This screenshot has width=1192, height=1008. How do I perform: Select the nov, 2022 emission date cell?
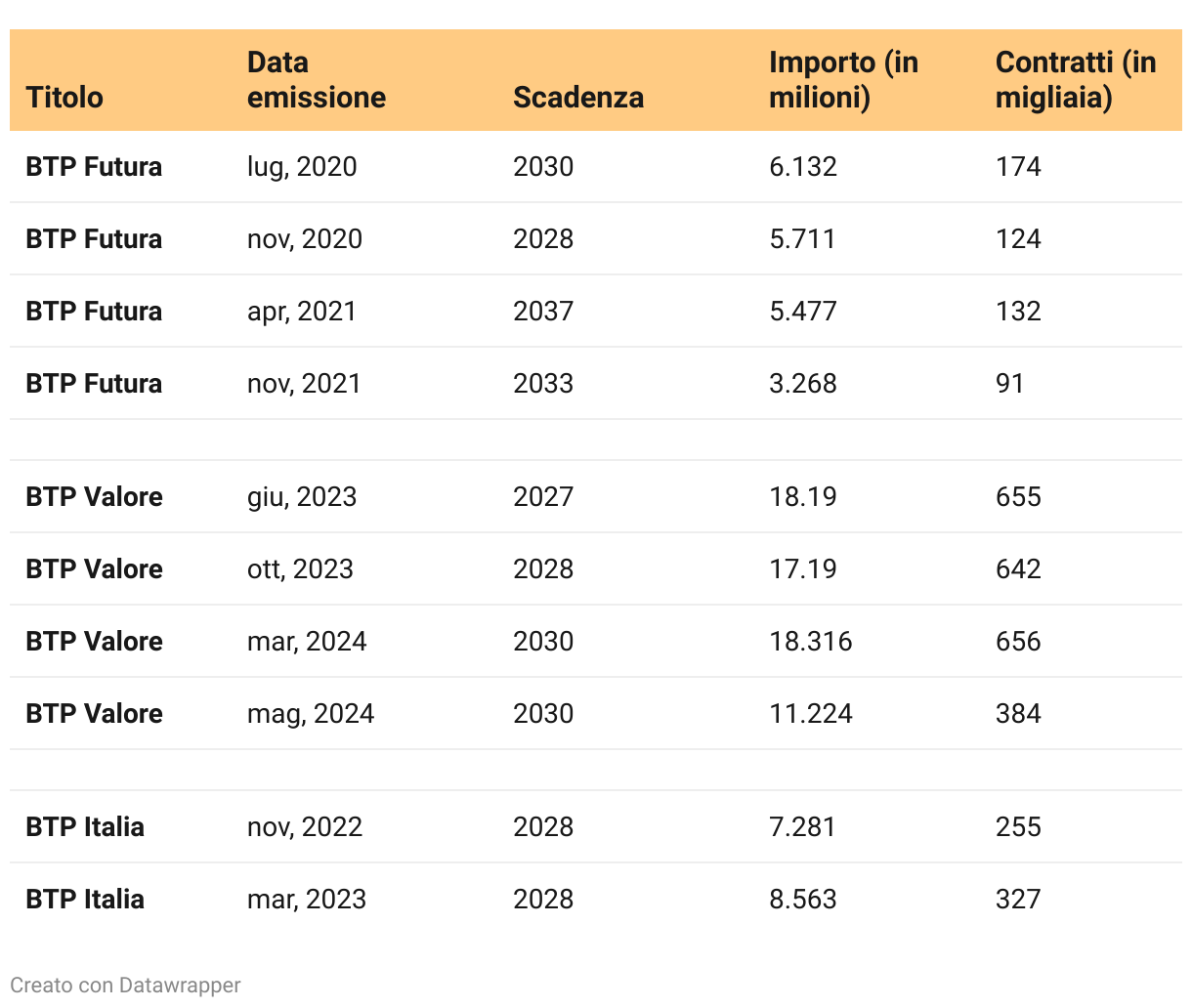pyautogui.click(x=304, y=827)
